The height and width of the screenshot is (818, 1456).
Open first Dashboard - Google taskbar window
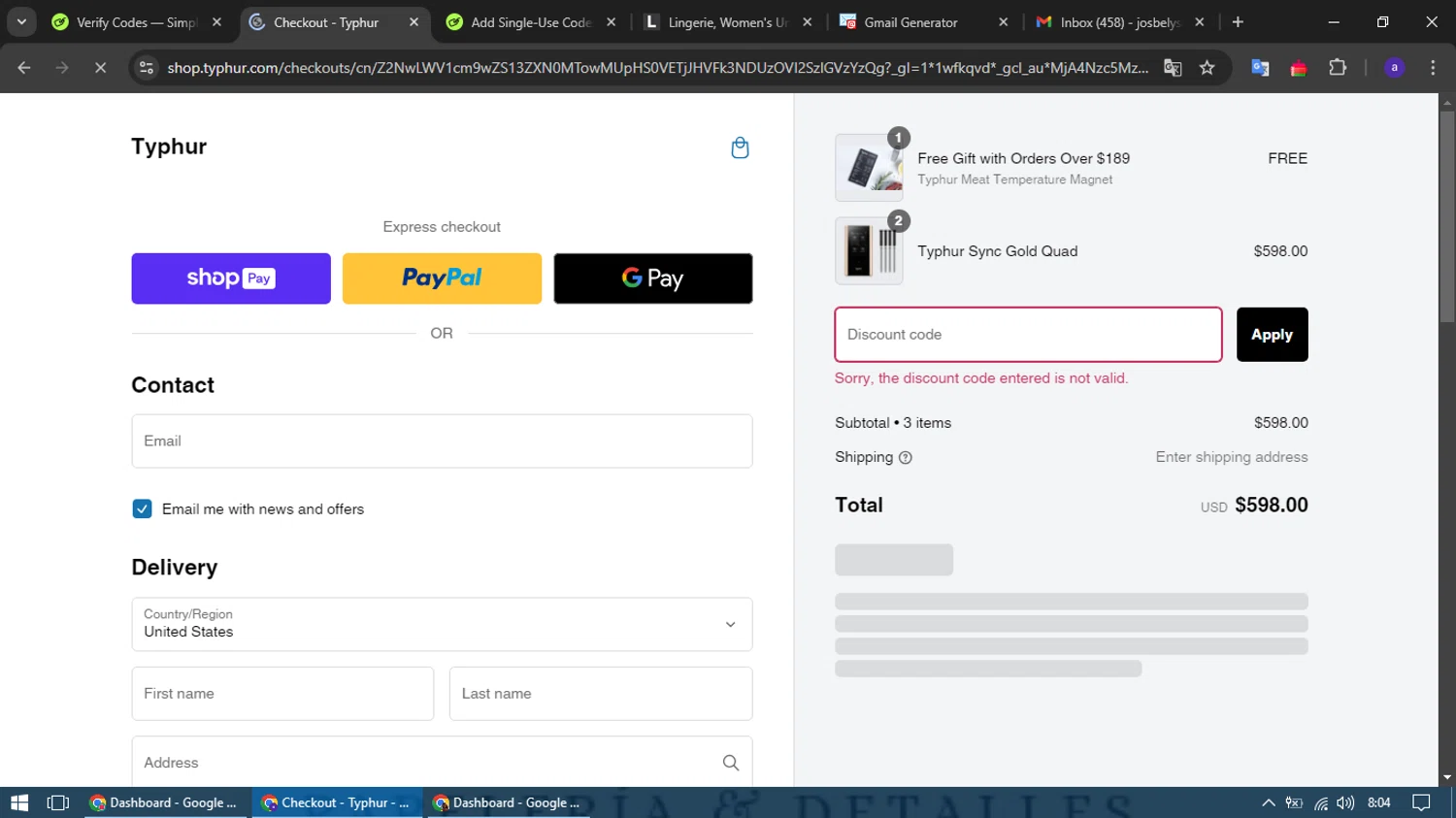[165, 802]
